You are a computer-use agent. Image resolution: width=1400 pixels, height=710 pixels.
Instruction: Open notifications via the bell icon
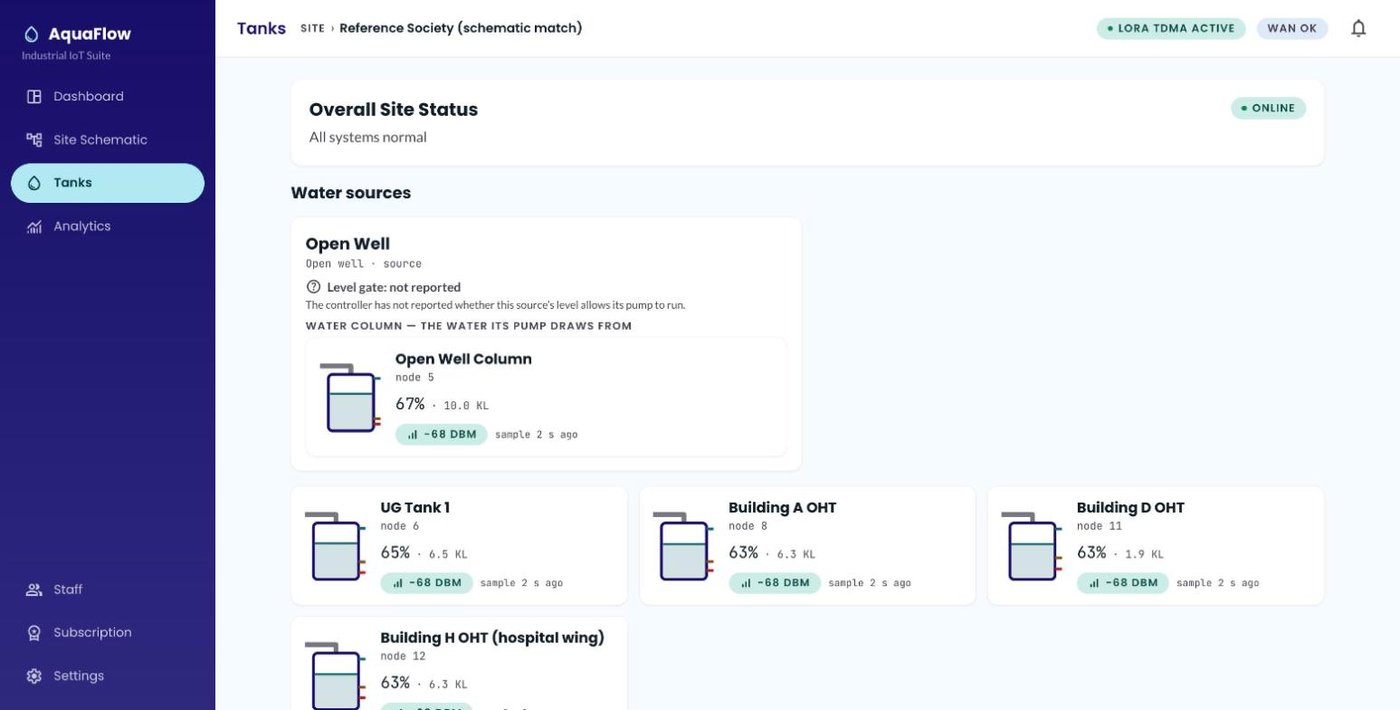pyautogui.click(x=1358, y=28)
